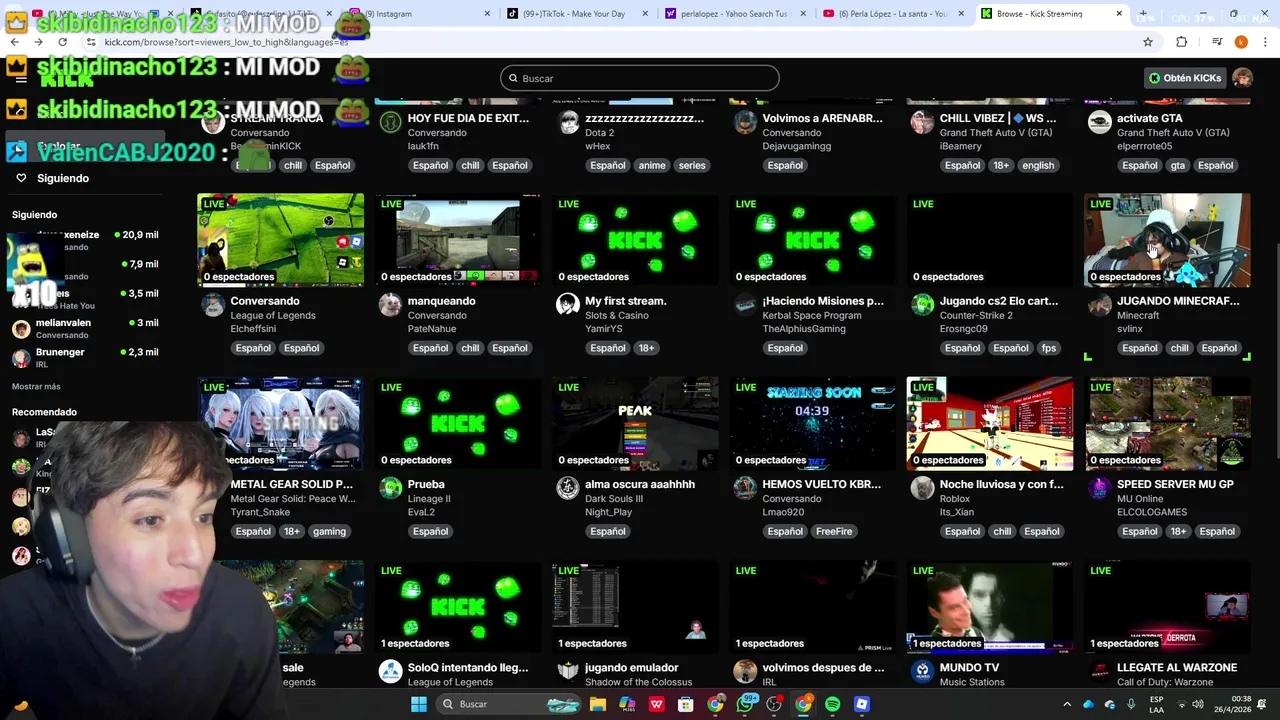The height and width of the screenshot is (720, 1280).
Task: Open the alma oscura aaahhhh stream title
Action: point(640,484)
